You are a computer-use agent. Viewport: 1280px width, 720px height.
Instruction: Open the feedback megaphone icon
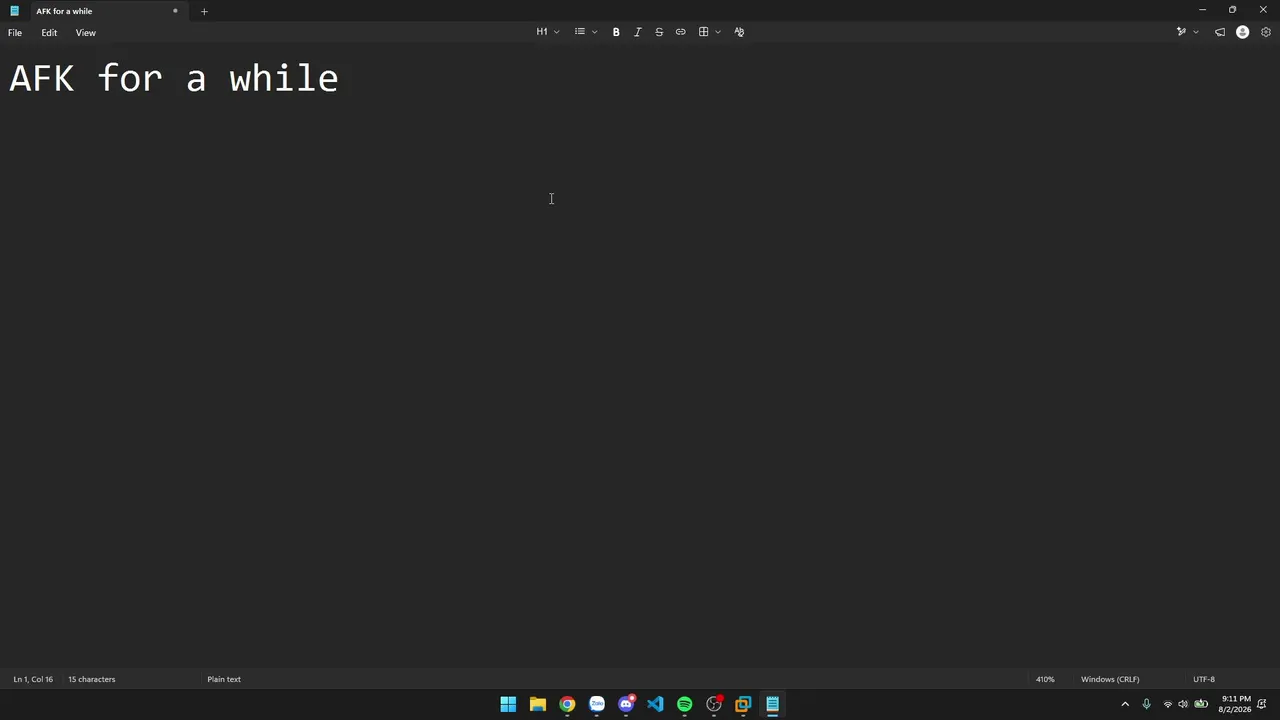(x=1220, y=32)
